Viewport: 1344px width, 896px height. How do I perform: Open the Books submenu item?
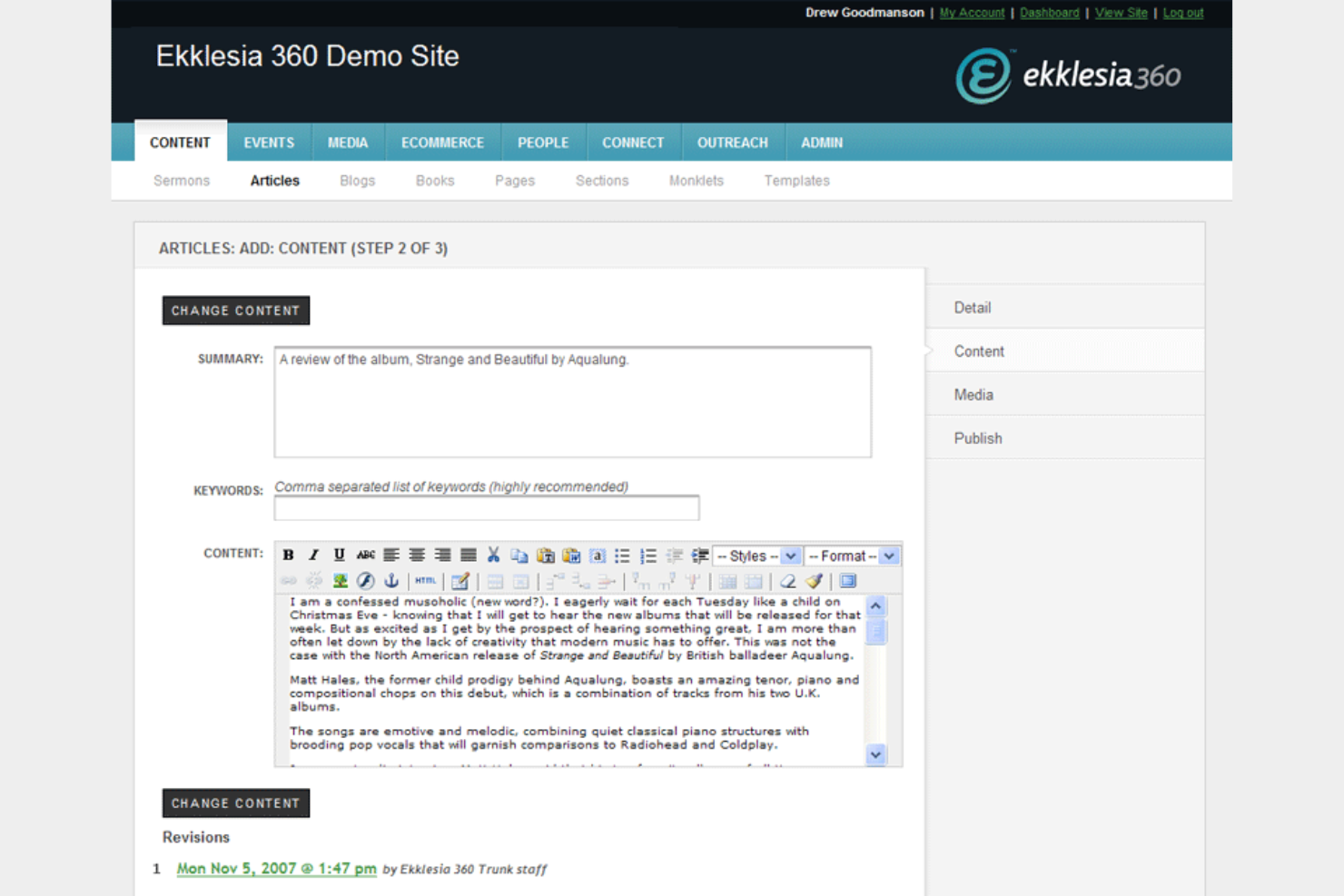[x=435, y=181]
